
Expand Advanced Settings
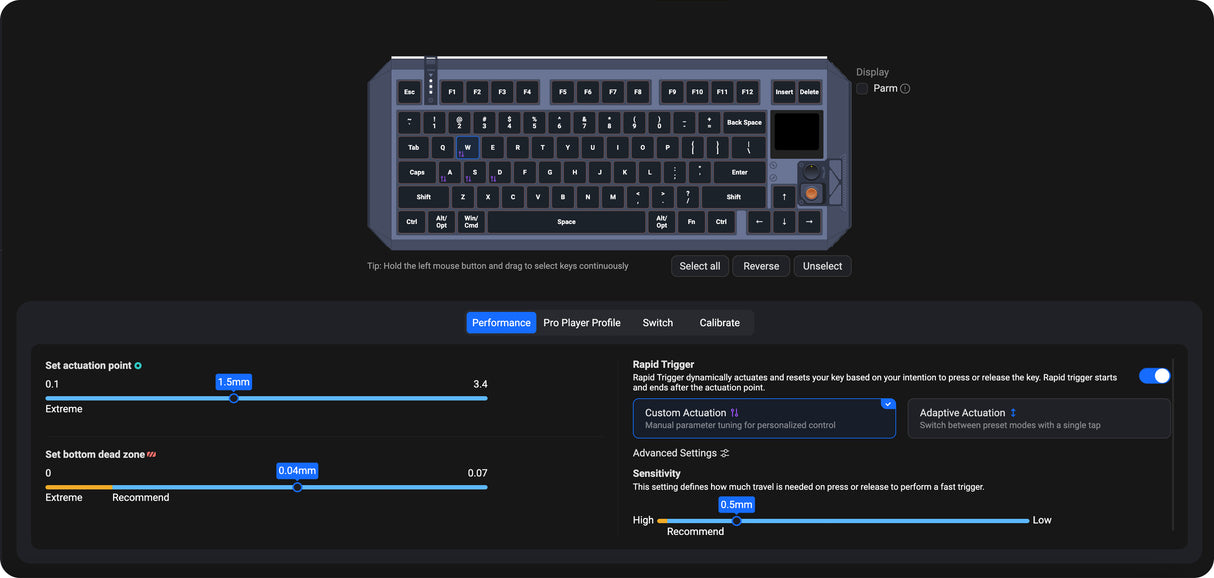click(x=681, y=453)
